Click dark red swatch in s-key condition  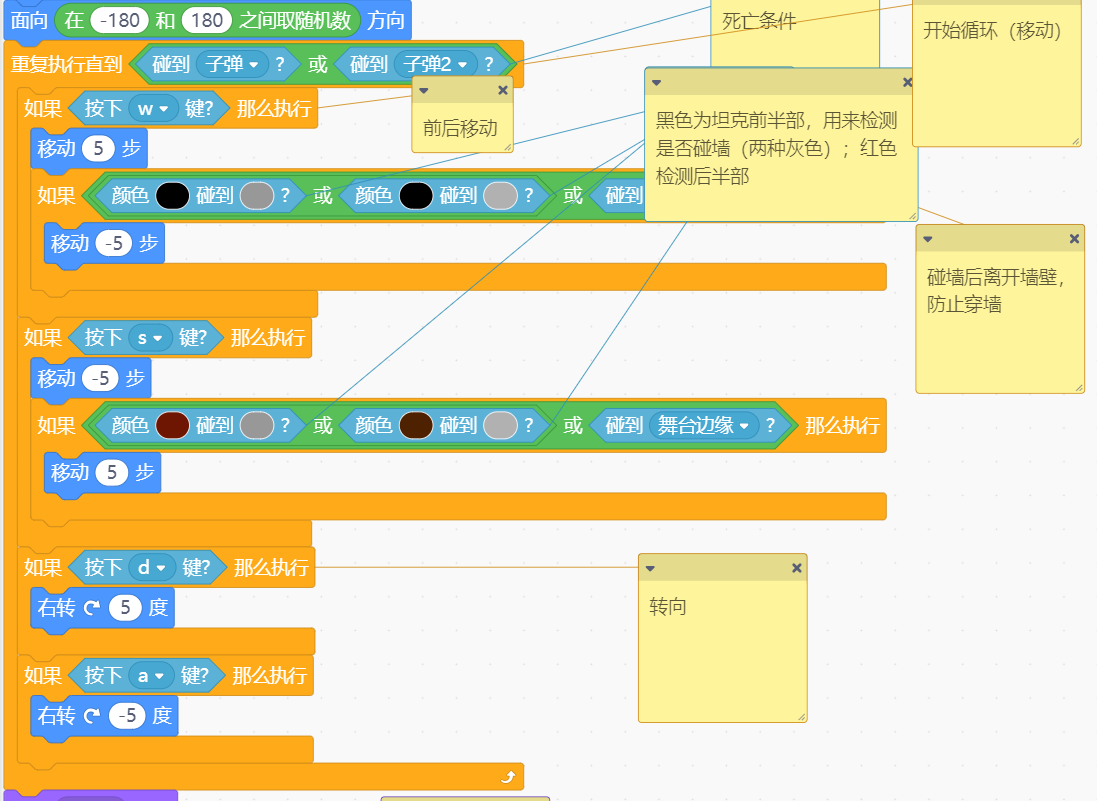172,425
